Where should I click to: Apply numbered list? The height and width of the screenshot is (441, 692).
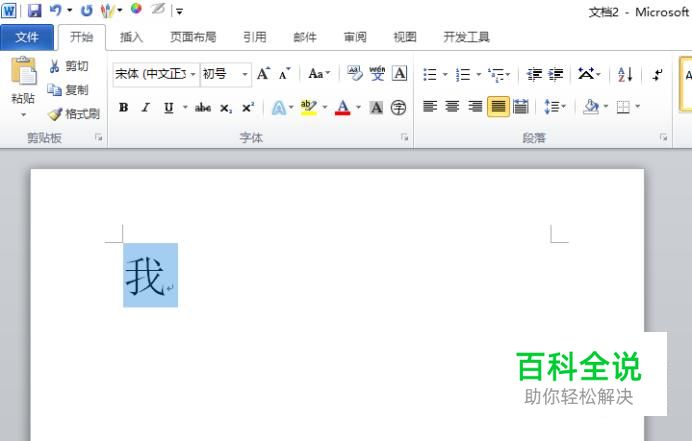tap(463, 74)
